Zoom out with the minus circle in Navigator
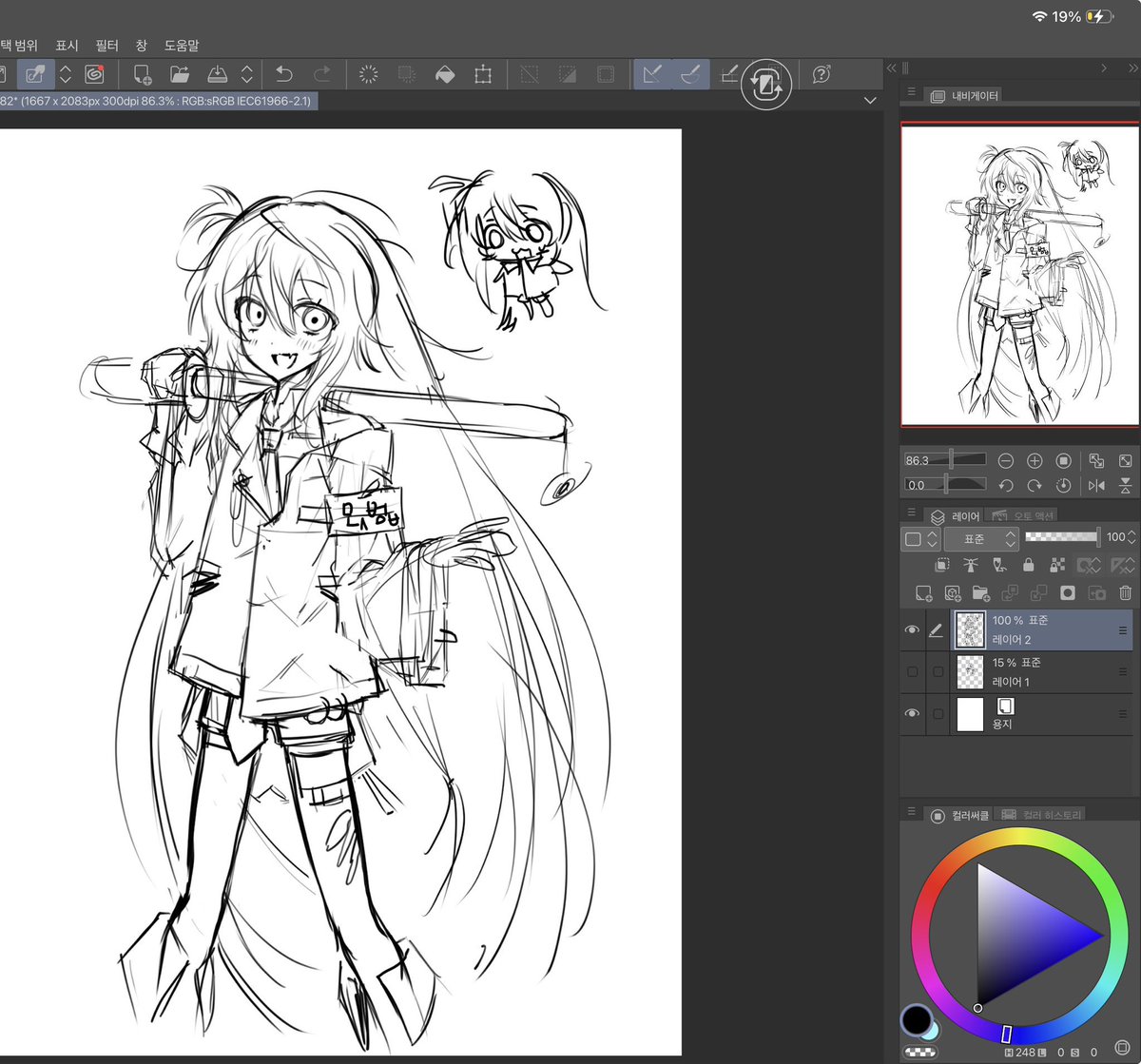This screenshot has width=1141, height=1064. [1006, 460]
